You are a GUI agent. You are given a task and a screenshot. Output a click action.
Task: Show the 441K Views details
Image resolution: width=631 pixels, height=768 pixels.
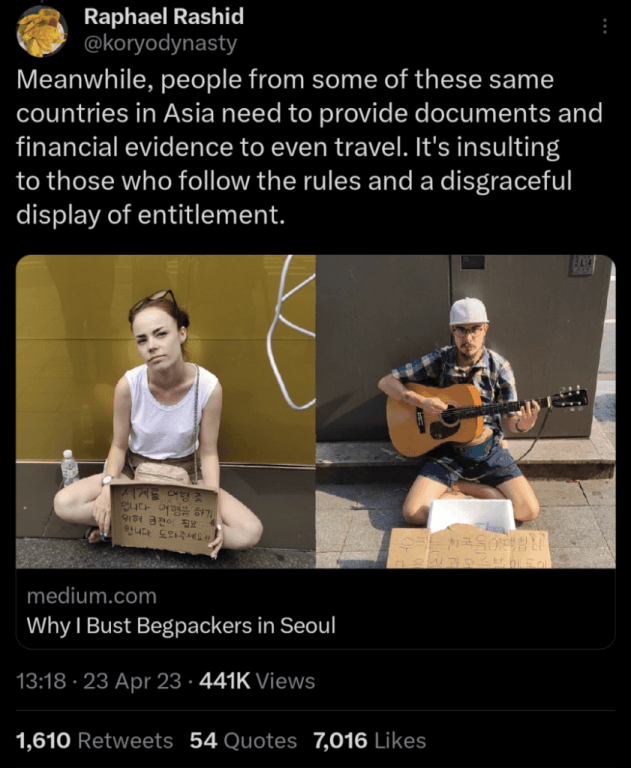[257, 681]
